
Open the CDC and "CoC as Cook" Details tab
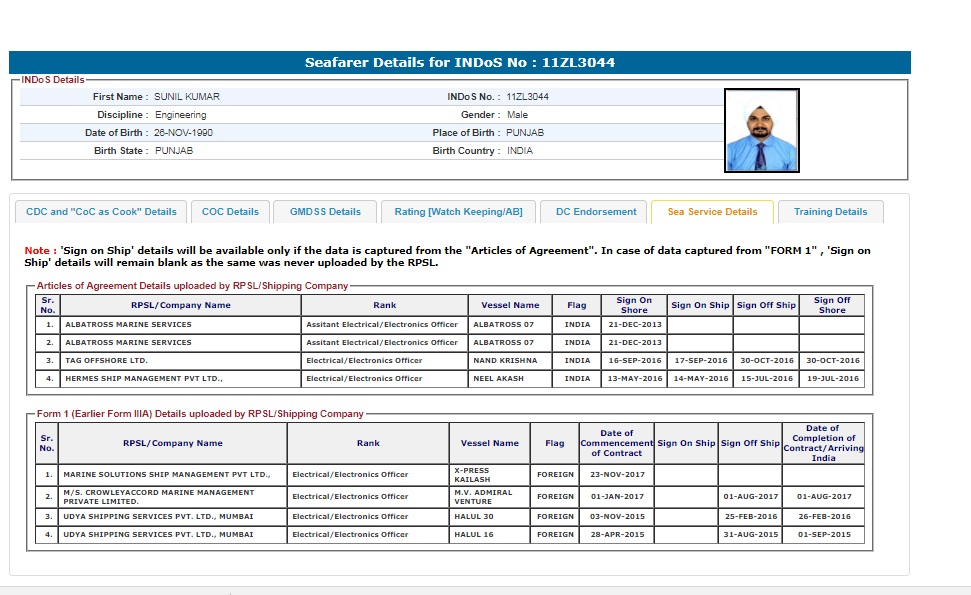click(x=101, y=212)
